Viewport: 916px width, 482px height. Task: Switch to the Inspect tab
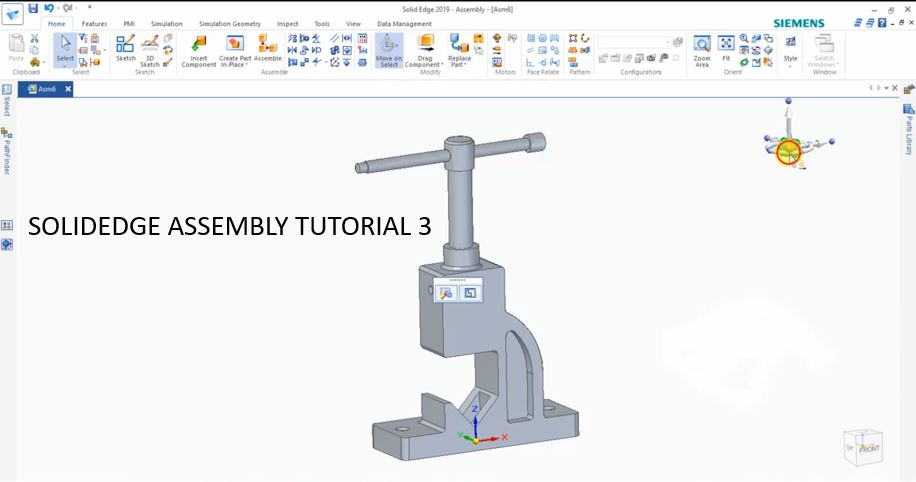pos(287,24)
